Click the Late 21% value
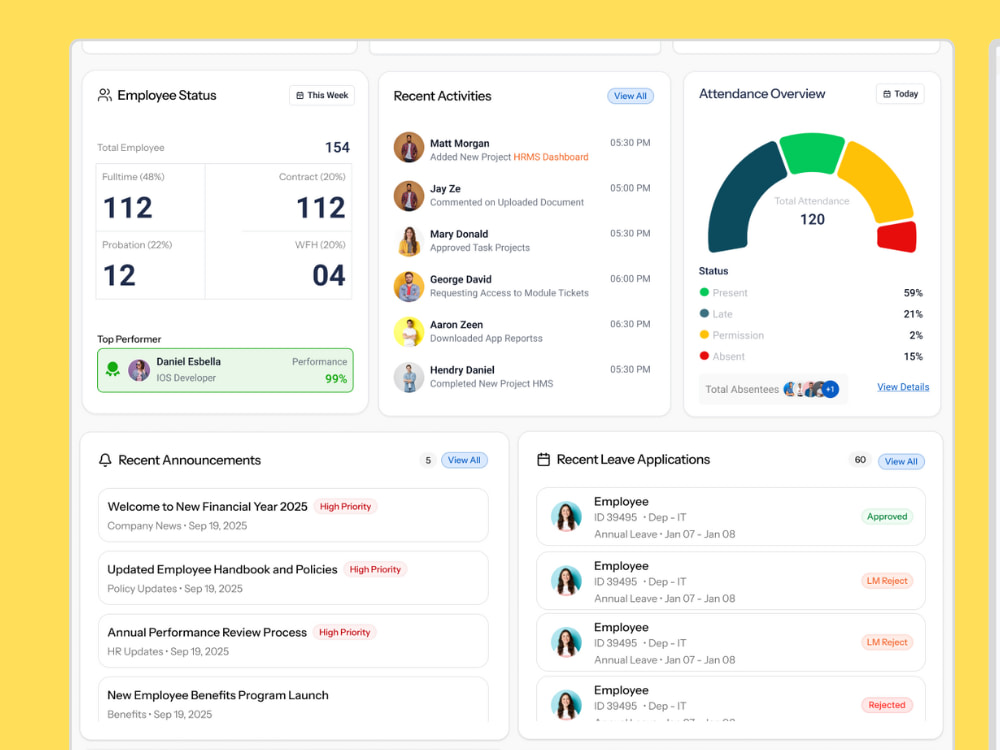The height and width of the screenshot is (750, 1000). (913, 314)
